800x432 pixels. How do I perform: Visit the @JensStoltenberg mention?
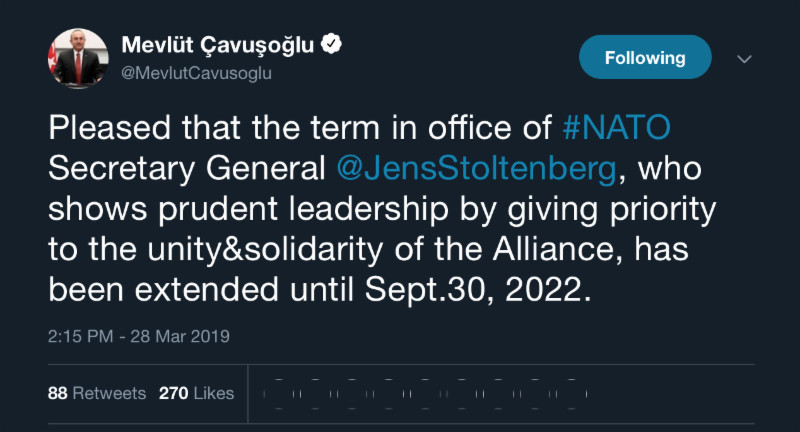click(476, 169)
